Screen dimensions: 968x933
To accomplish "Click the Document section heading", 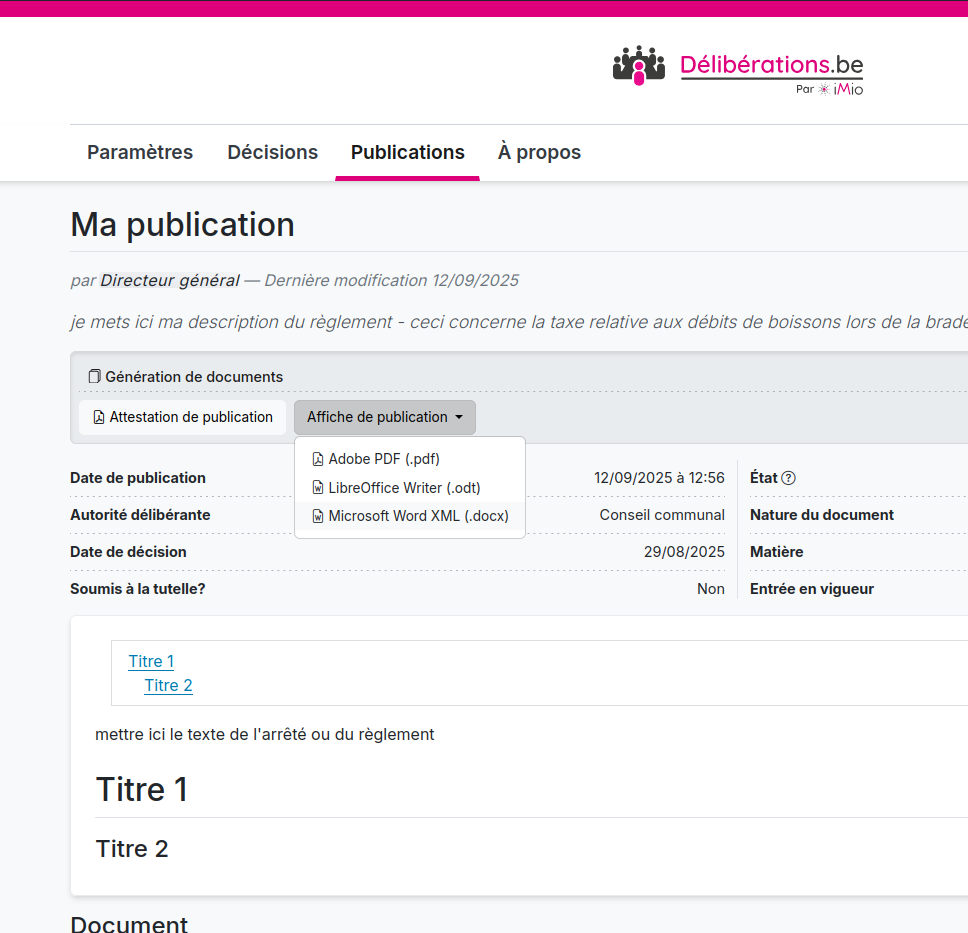I will pos(129,924).
